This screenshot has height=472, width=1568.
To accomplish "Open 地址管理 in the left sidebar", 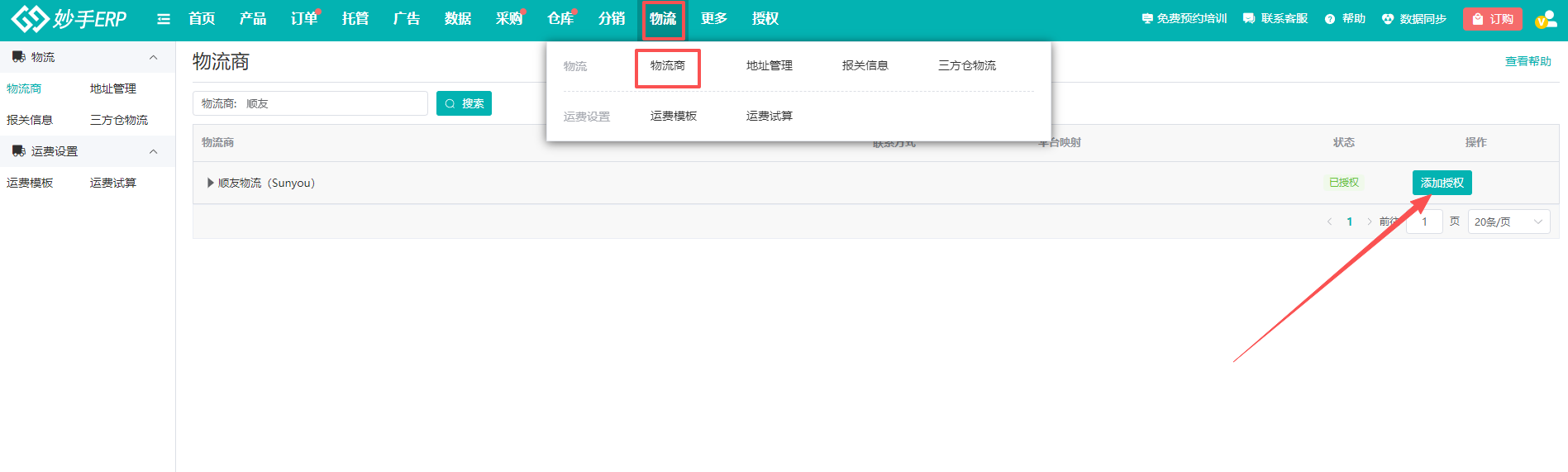I will pos(113,88).
